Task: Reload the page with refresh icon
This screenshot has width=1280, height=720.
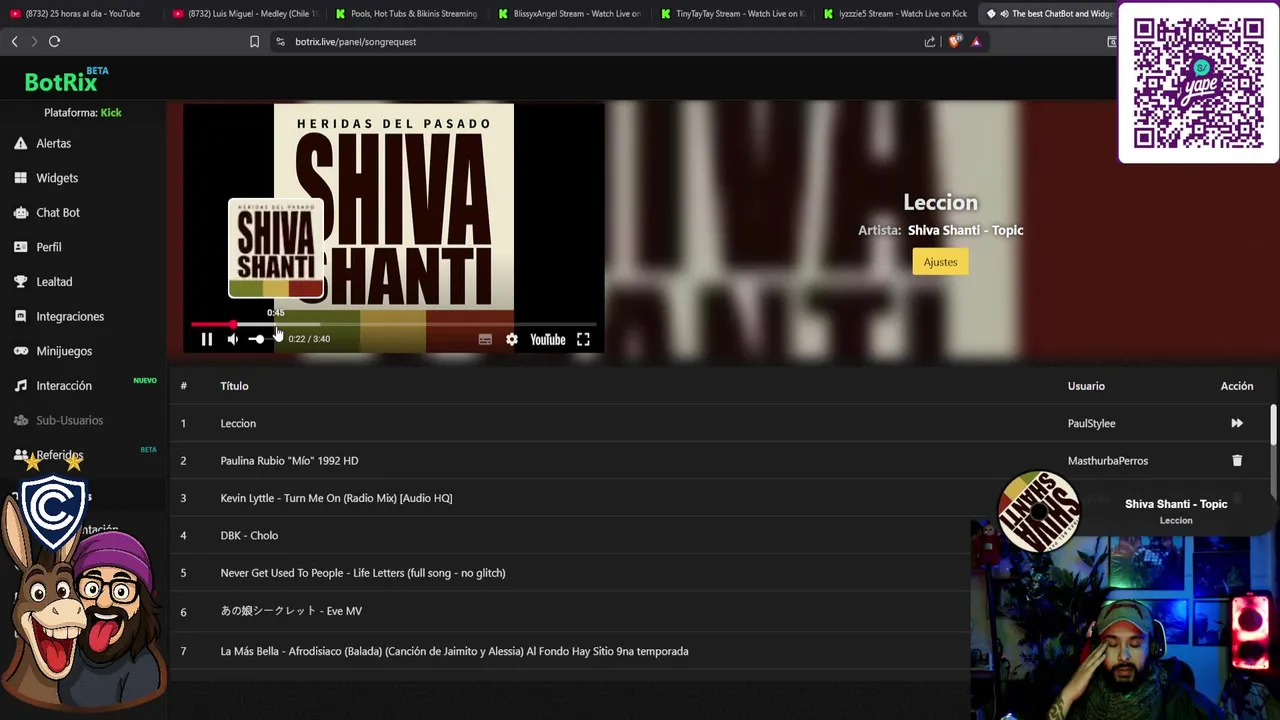Action: coord(54,41)
